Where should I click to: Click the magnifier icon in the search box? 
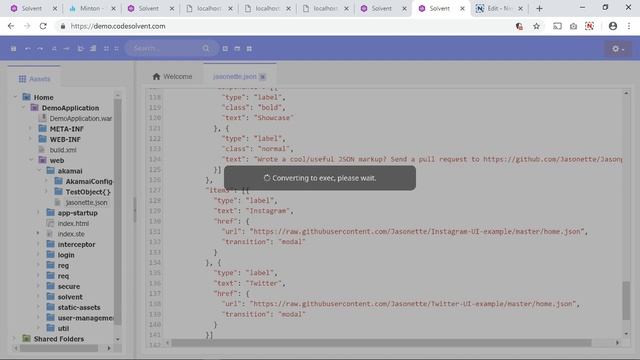206,49
